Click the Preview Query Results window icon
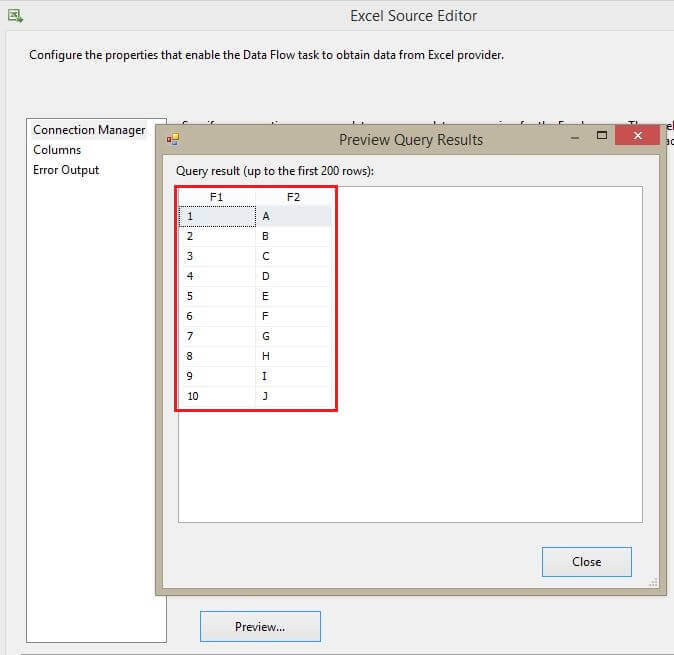This screenshot has height=655, width=674. click(x=173, y=139)
